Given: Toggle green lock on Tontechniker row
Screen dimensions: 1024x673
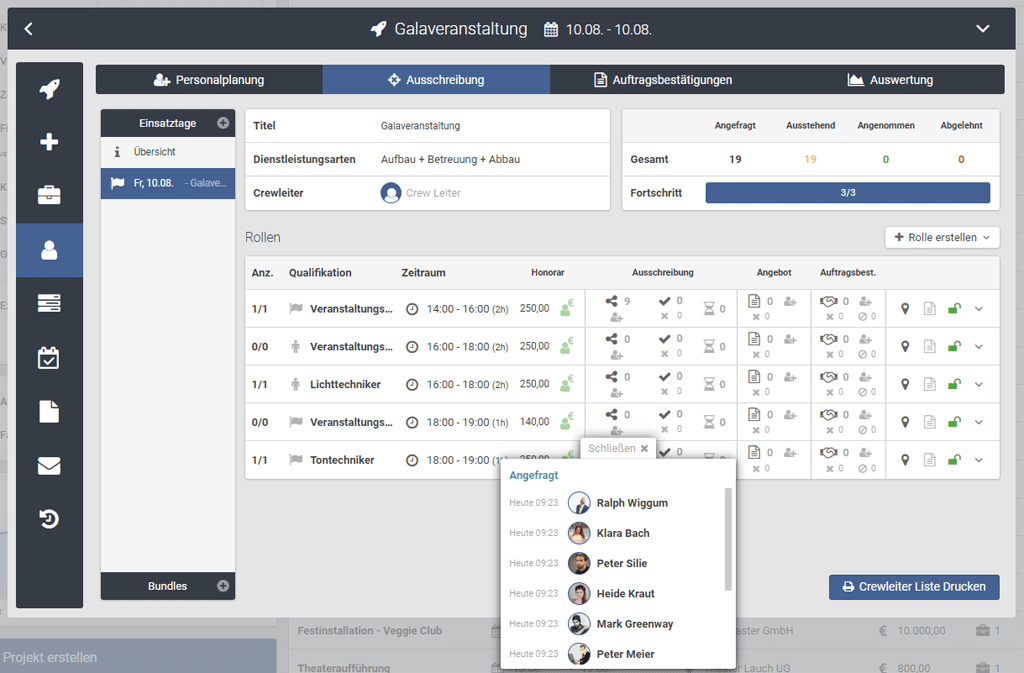Looking at the screenshot, I should coord(954,460).
